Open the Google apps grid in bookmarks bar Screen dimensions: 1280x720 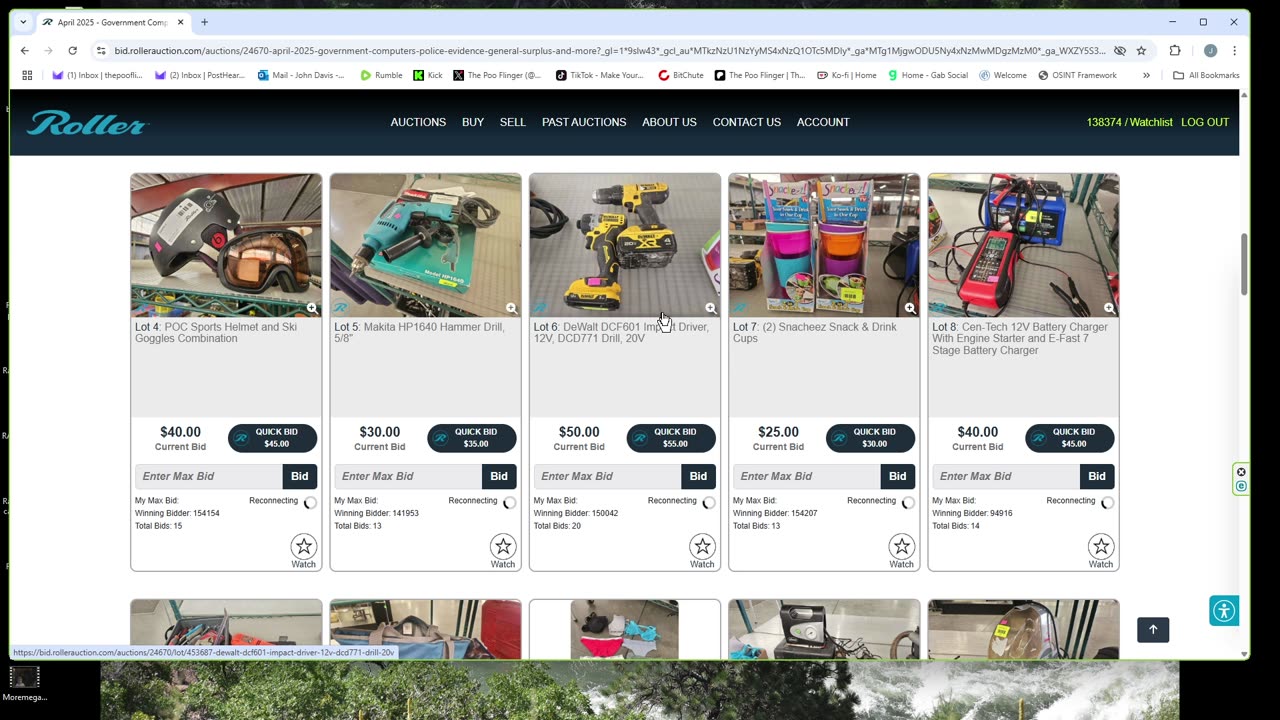click(27, 75)
